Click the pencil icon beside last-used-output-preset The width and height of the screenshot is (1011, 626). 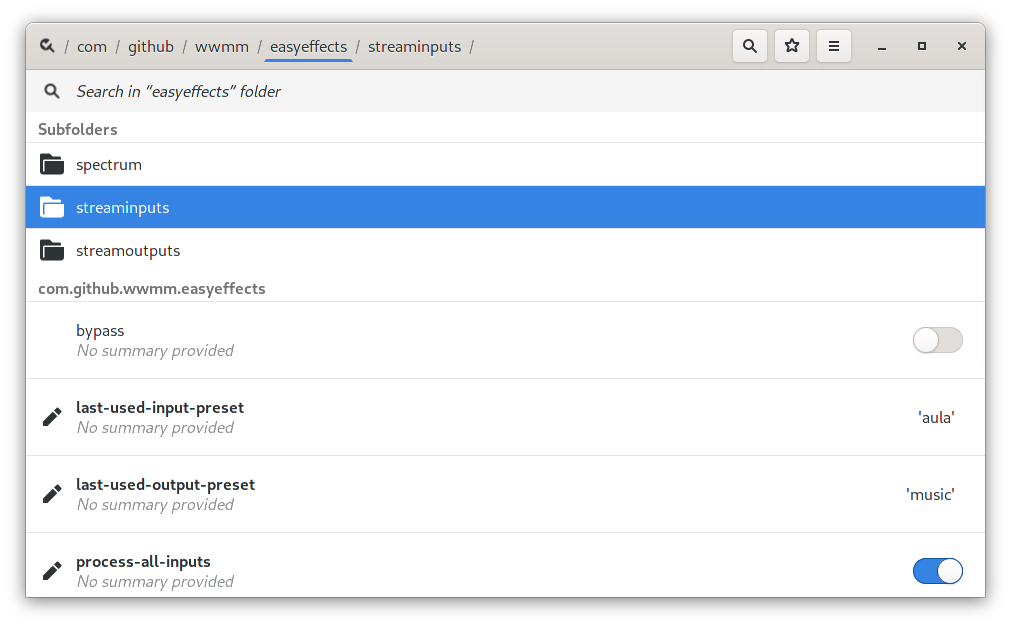pyautogui.click(x=51, y=493)
